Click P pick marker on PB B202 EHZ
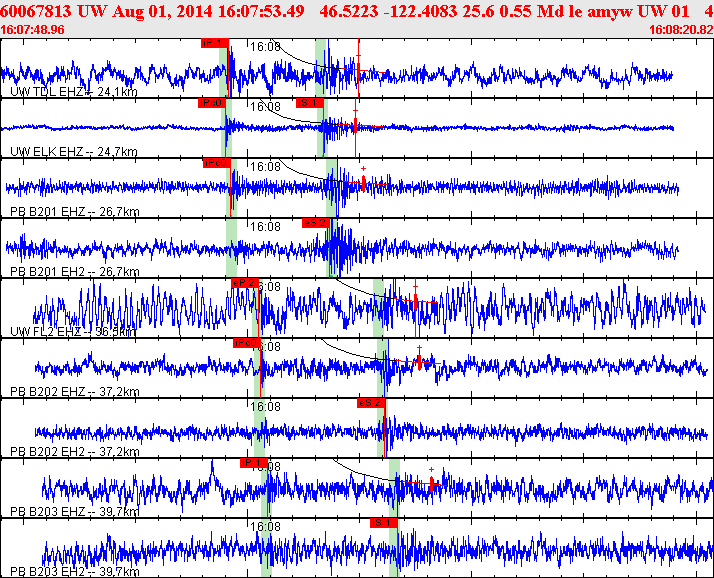The image size is (714, 578). coord(245,343)
